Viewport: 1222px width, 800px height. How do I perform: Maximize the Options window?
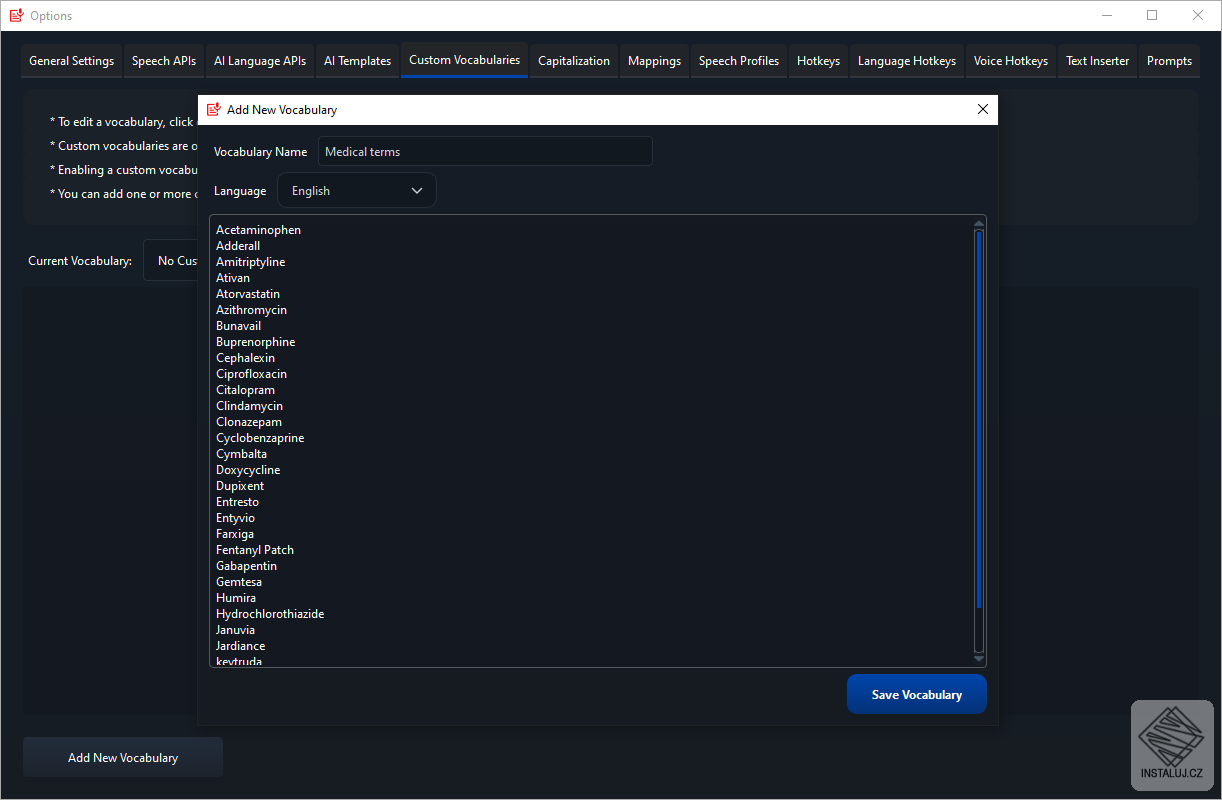(x=1152, y=15)
